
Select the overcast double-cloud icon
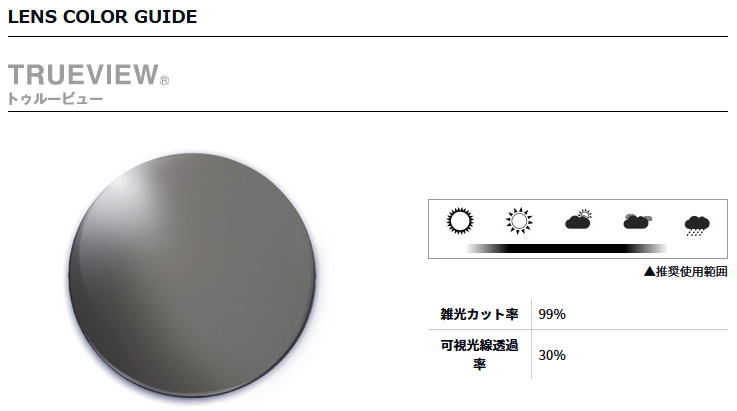tap(638, 221)
